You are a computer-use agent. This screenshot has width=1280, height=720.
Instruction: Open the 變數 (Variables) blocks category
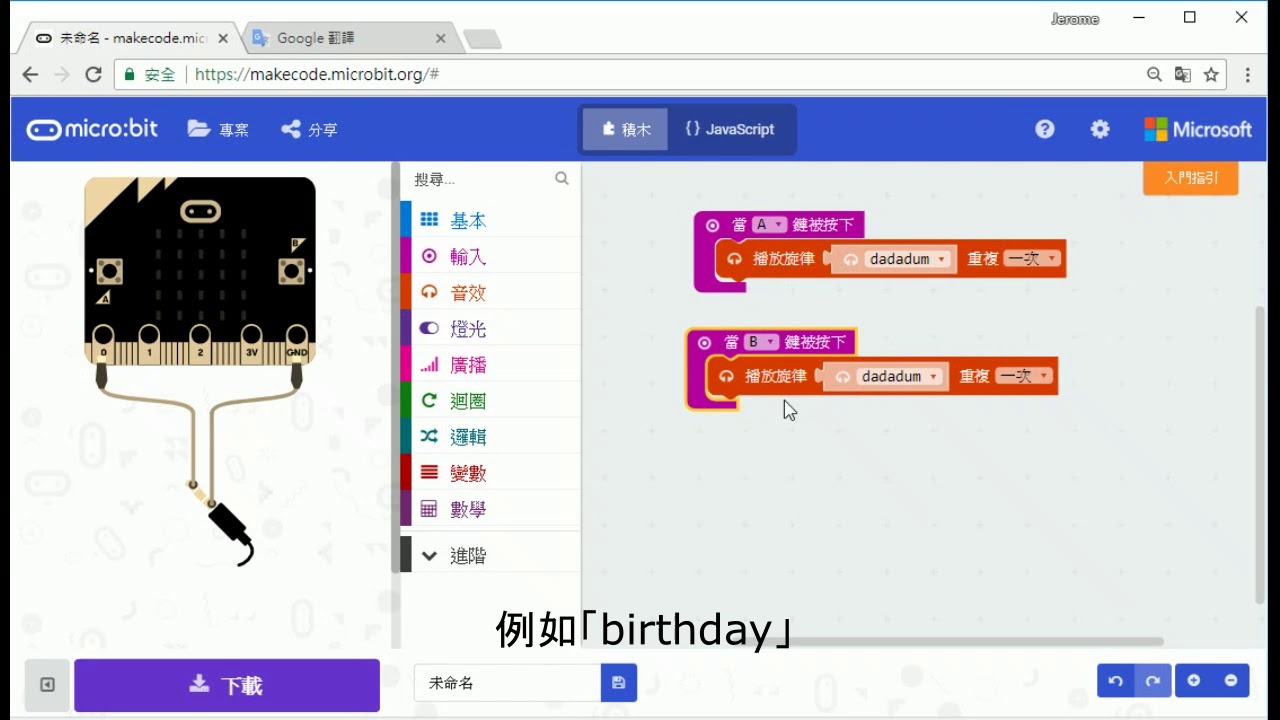coord(490,472)
